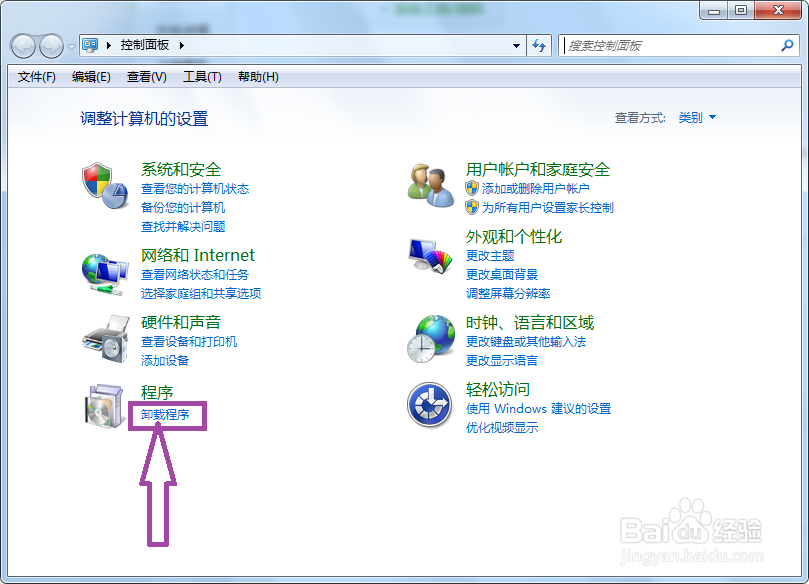The image size is (809, 584).
Task: Expand the address bar history dropdown
Action: (x=516, y=45)
